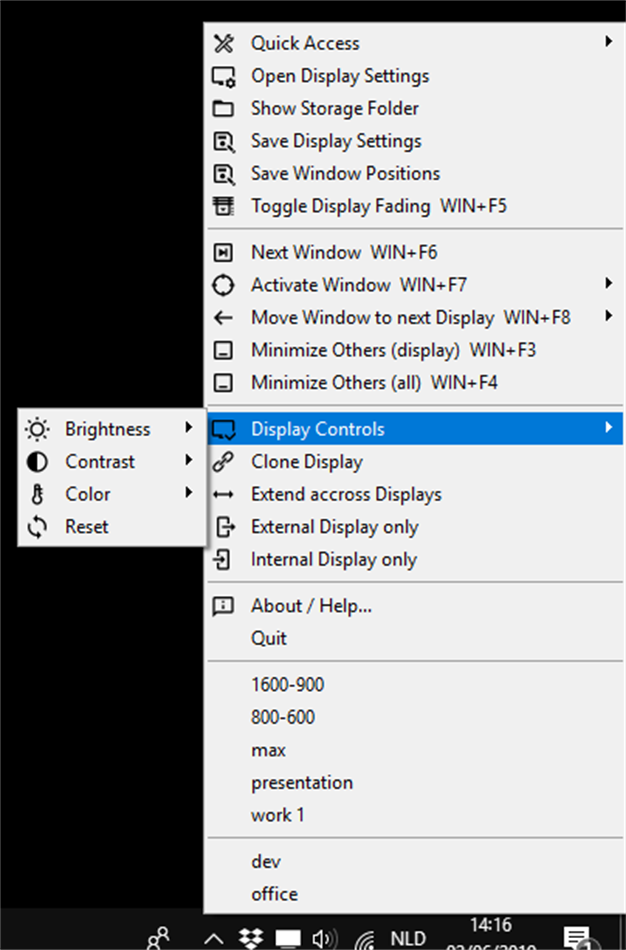Screen dimensions: 626x950
Task: Expand the Contrast submenu arrow
Action: pyautogui.click(x=189, y=460)
